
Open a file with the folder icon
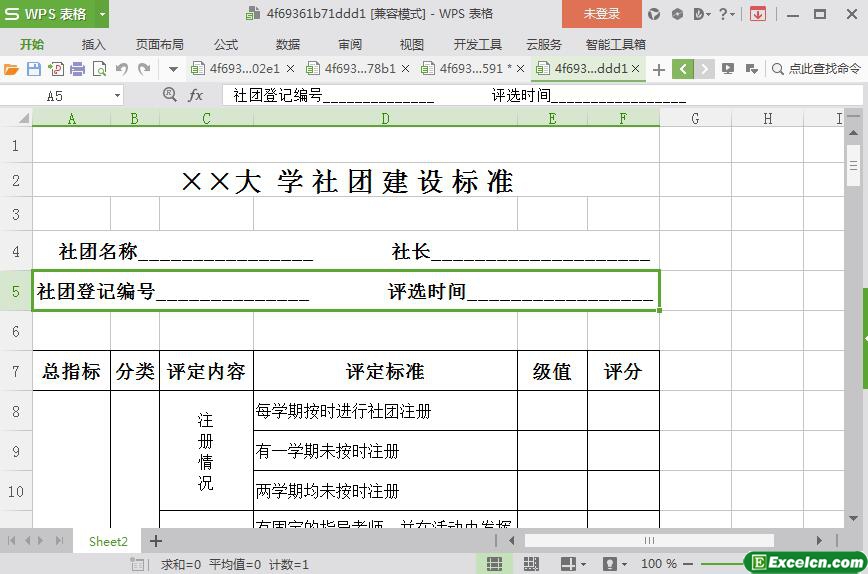coord(11,69)
